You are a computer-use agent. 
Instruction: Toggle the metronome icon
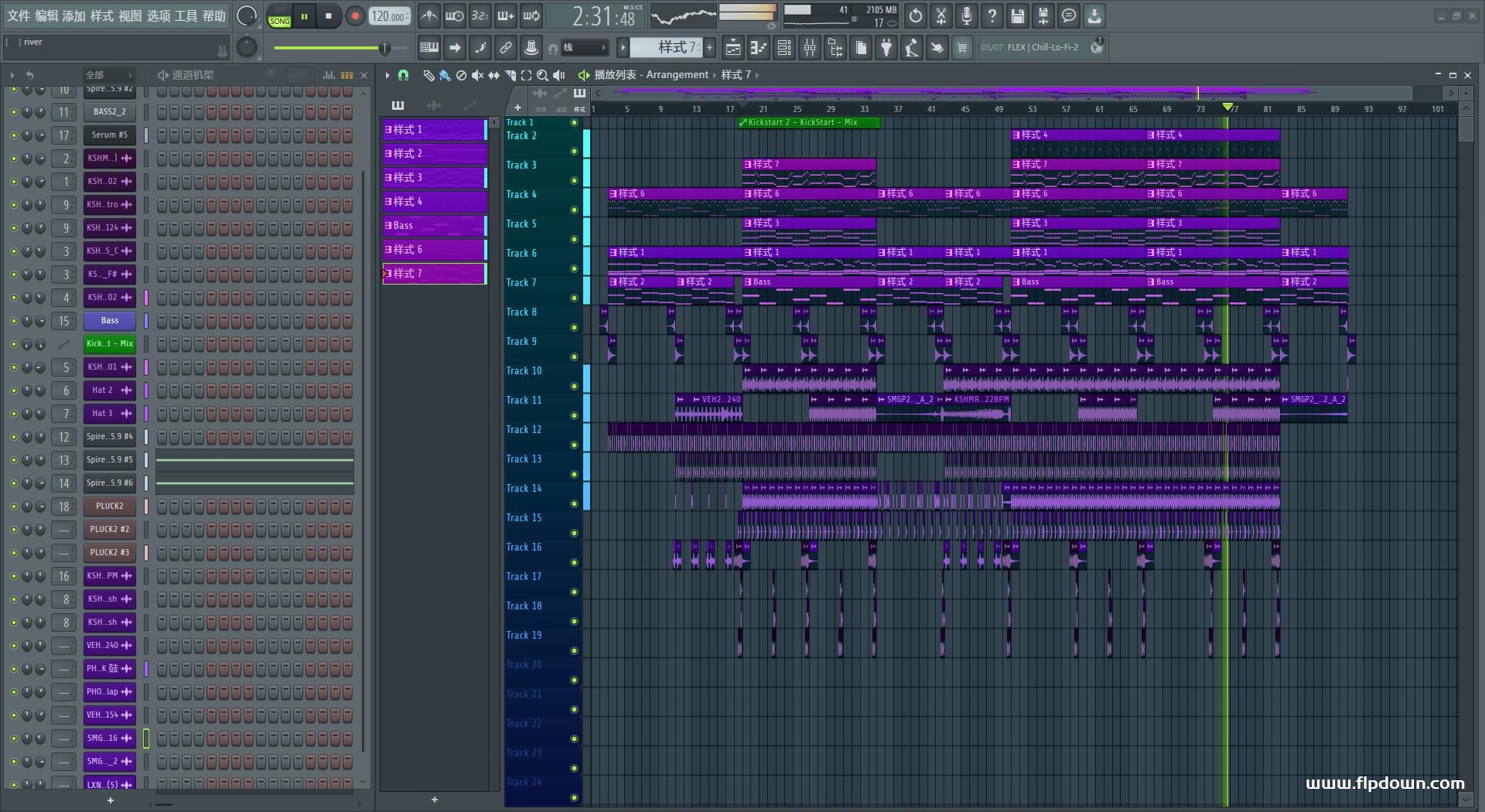tap(429, 15)
